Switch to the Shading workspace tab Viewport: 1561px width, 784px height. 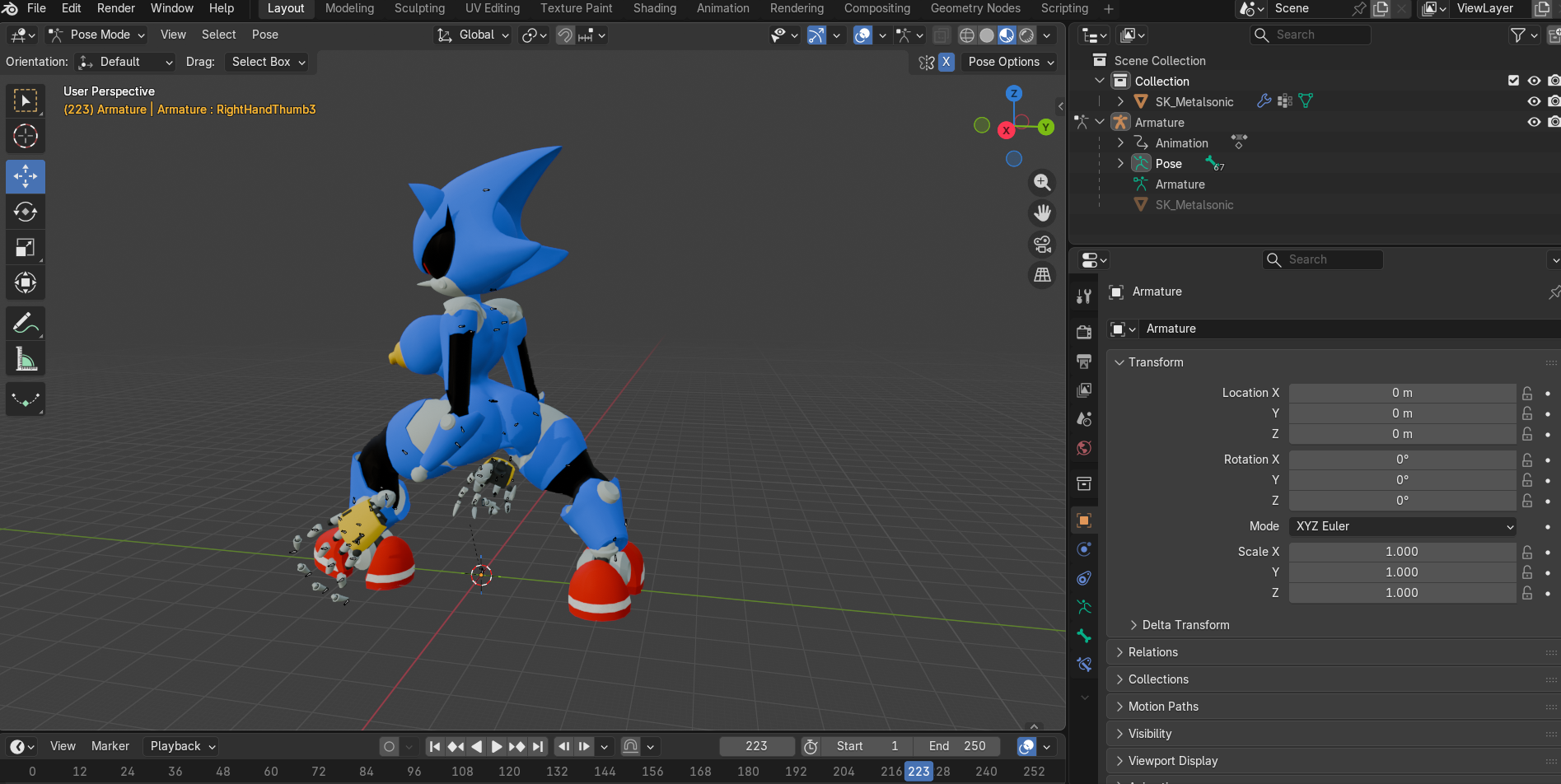[655, 8]
